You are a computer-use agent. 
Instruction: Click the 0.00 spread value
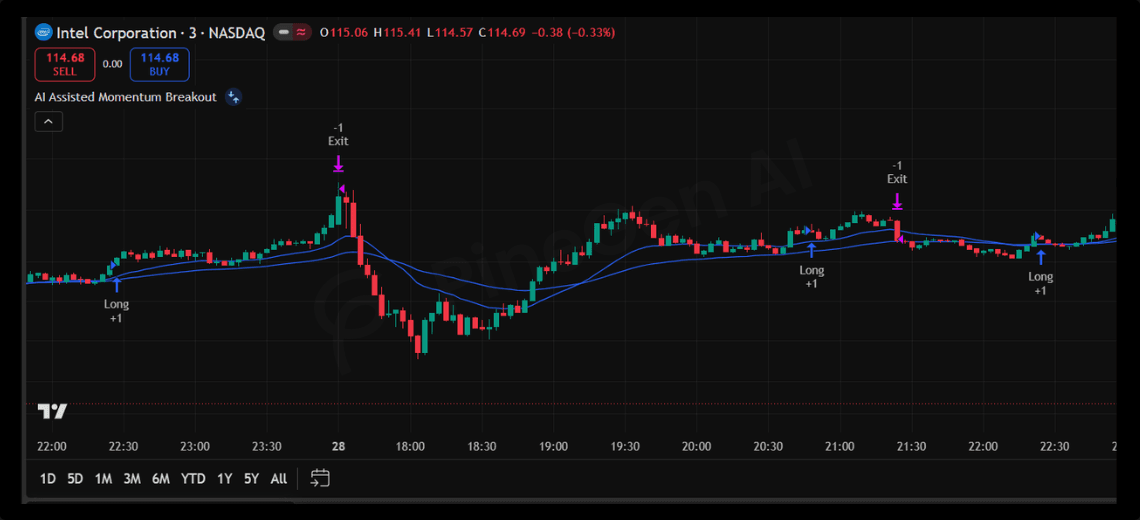[113, 64]
